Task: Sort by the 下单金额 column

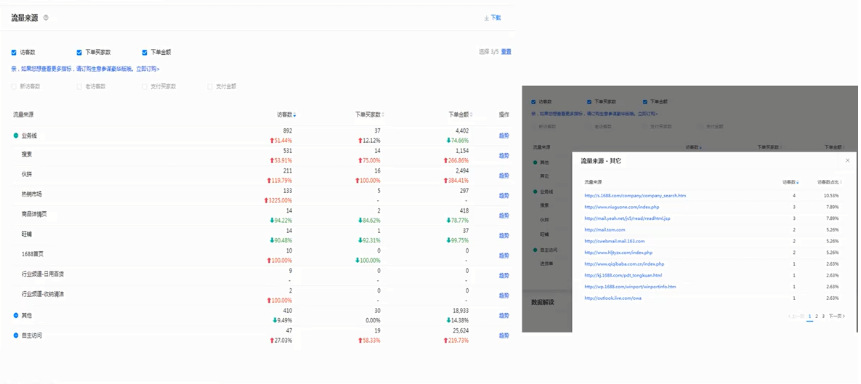Action: 460,115
